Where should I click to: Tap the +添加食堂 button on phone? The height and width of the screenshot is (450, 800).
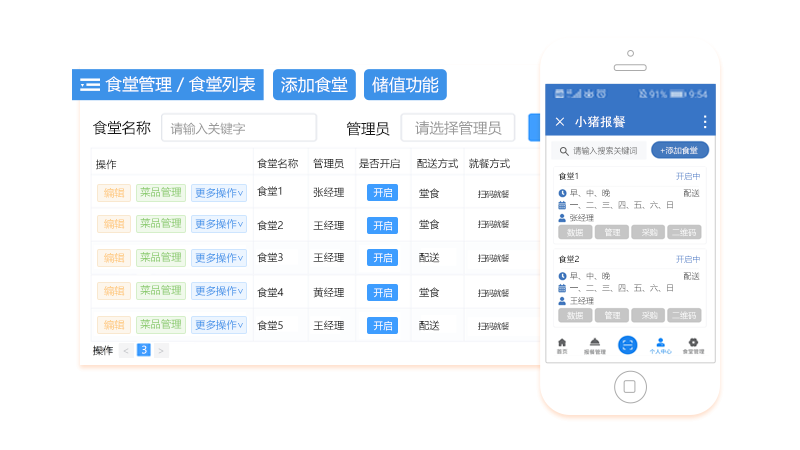pyautogui.click(x=680, y=151)
